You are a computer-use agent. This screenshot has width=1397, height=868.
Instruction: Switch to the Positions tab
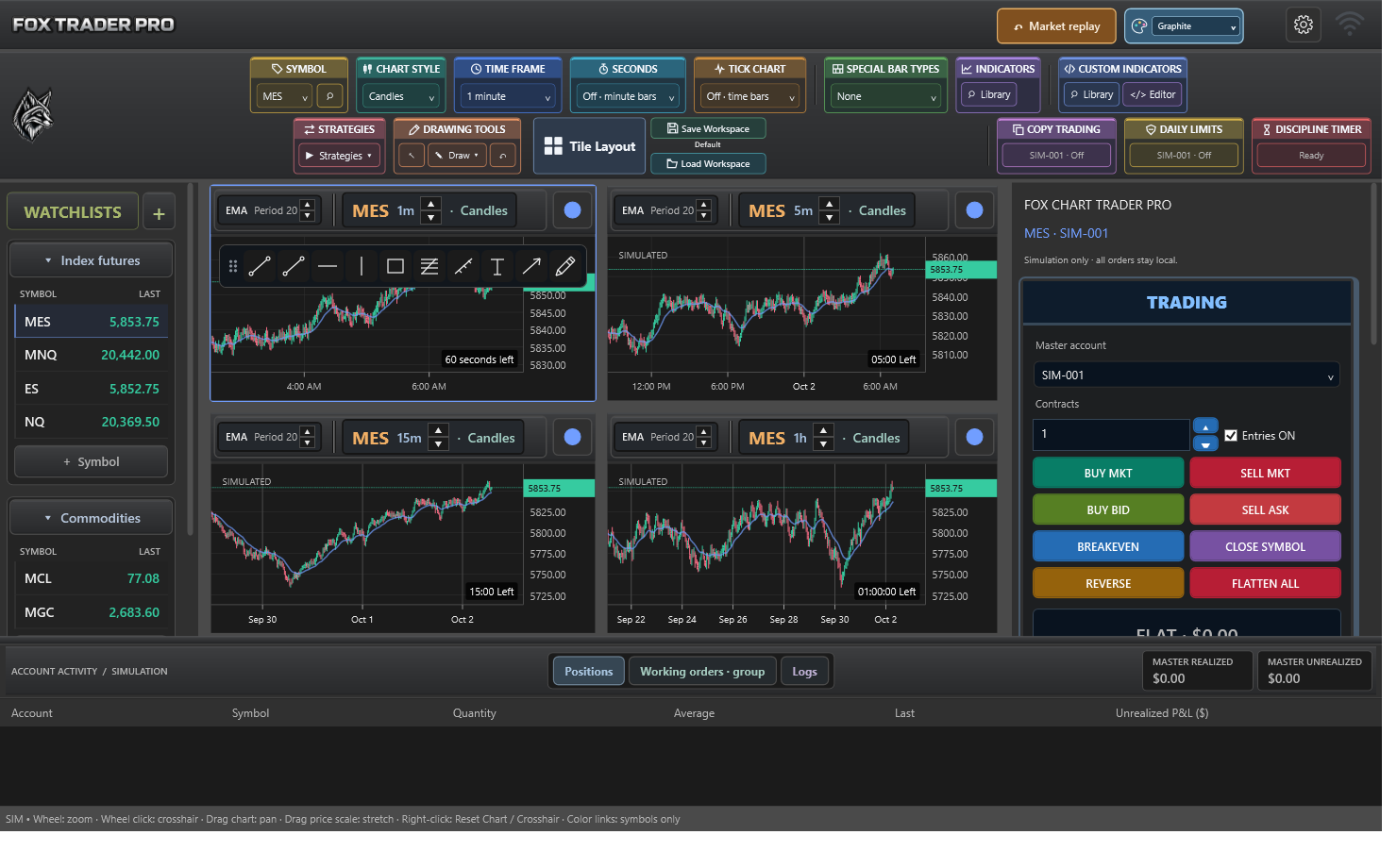pos(589,672)
